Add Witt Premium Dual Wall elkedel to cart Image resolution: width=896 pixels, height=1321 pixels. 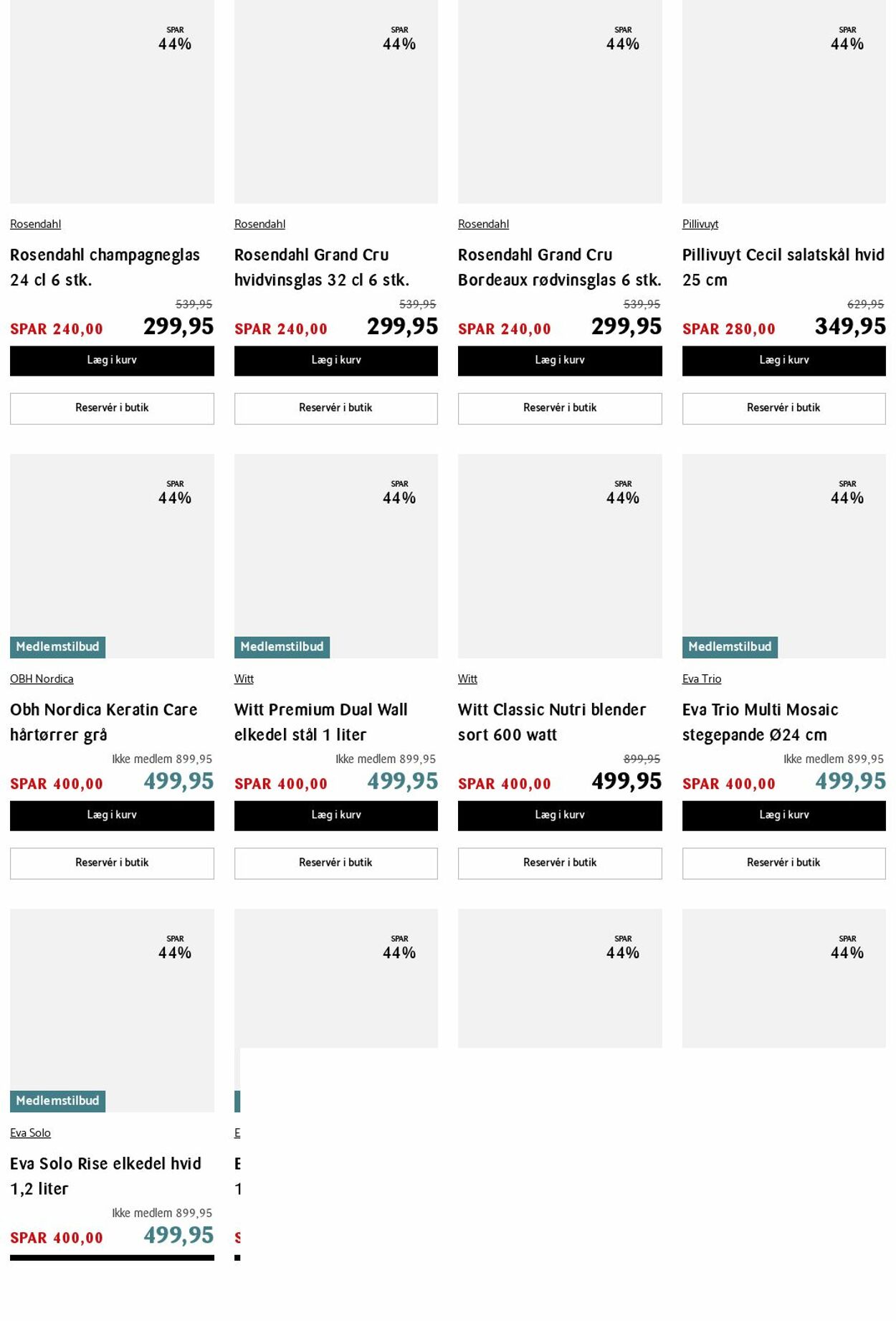tap(336, 815)
